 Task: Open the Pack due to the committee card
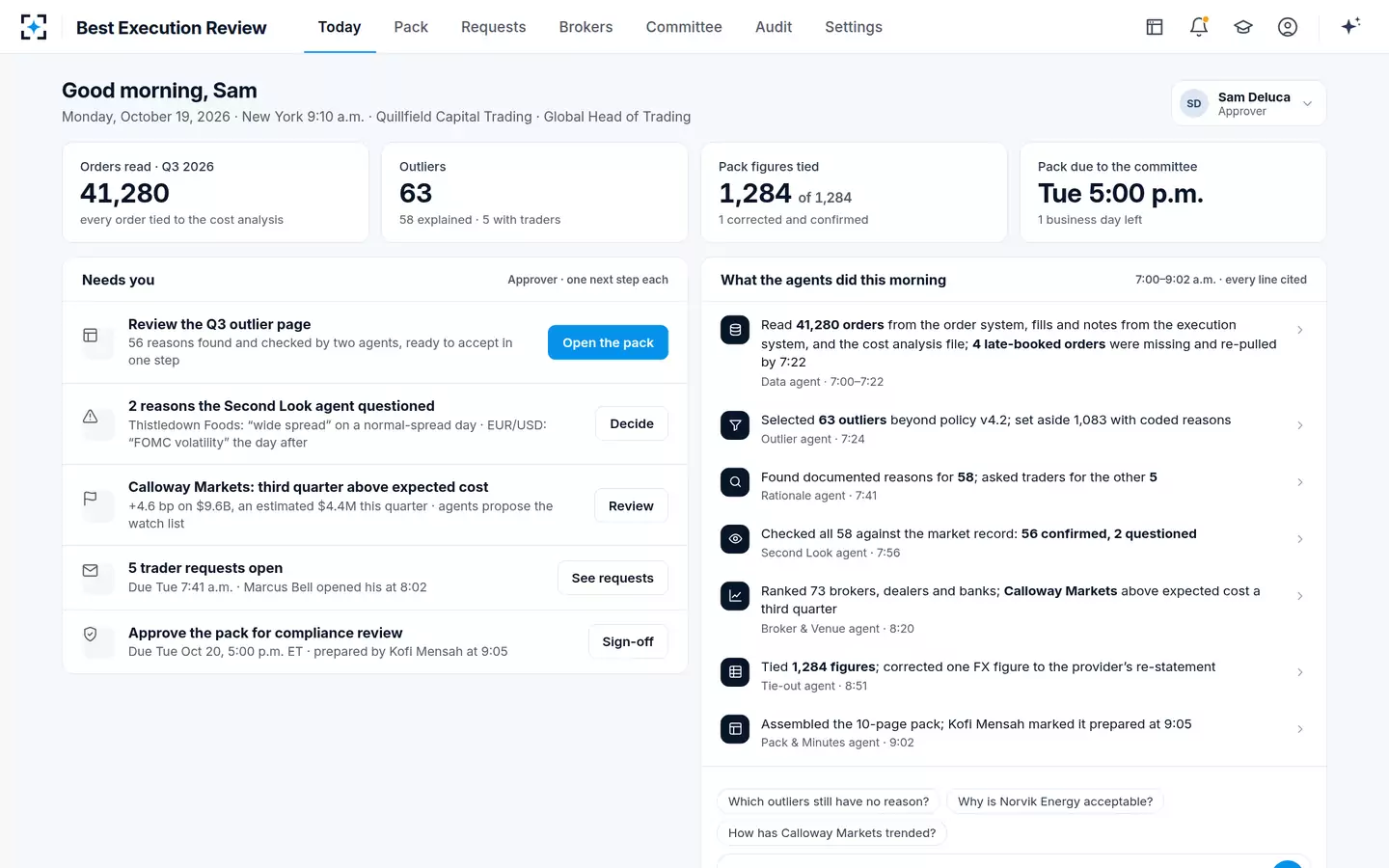tap(1173, 193)
